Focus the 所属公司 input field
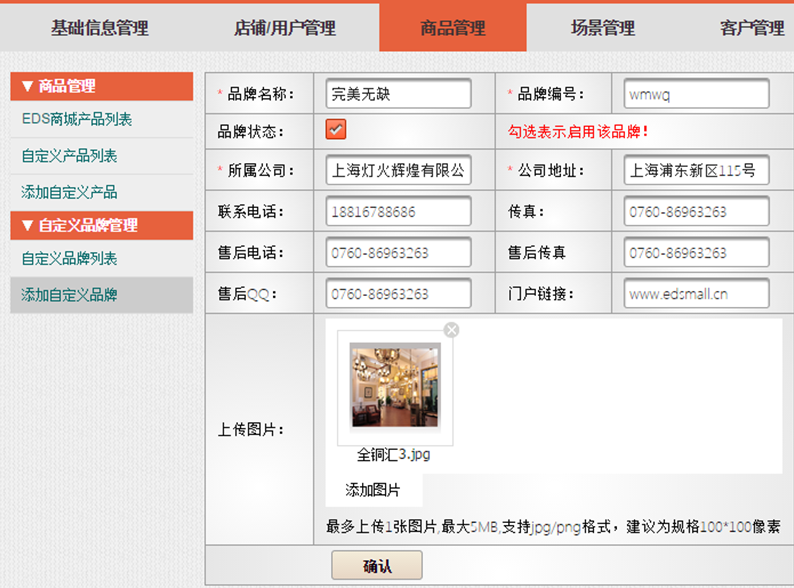Viewport: 794px width, 588px height. pos(399,170)
